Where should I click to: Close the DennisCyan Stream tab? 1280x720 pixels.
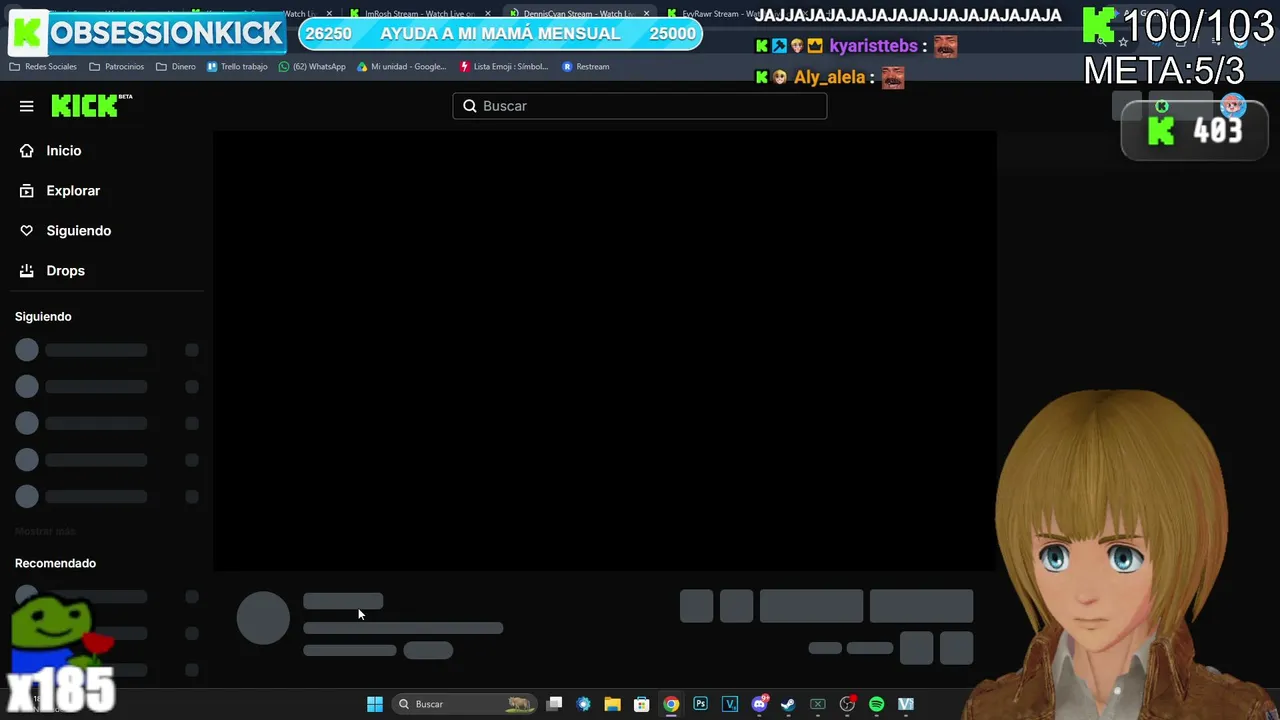pyautogui.click(x=647, y=14)
